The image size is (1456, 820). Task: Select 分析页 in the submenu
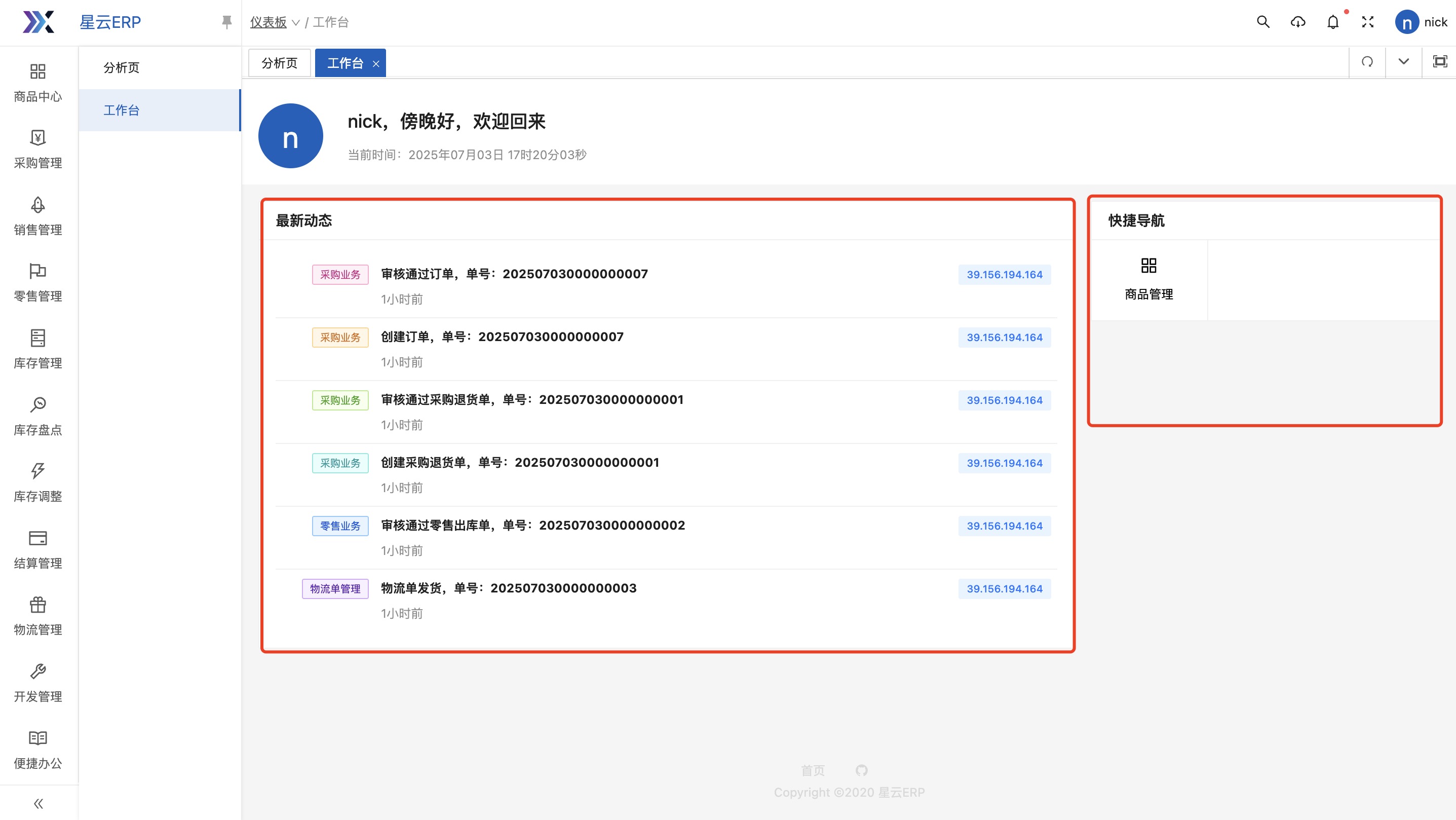click(x=122, y=68)
